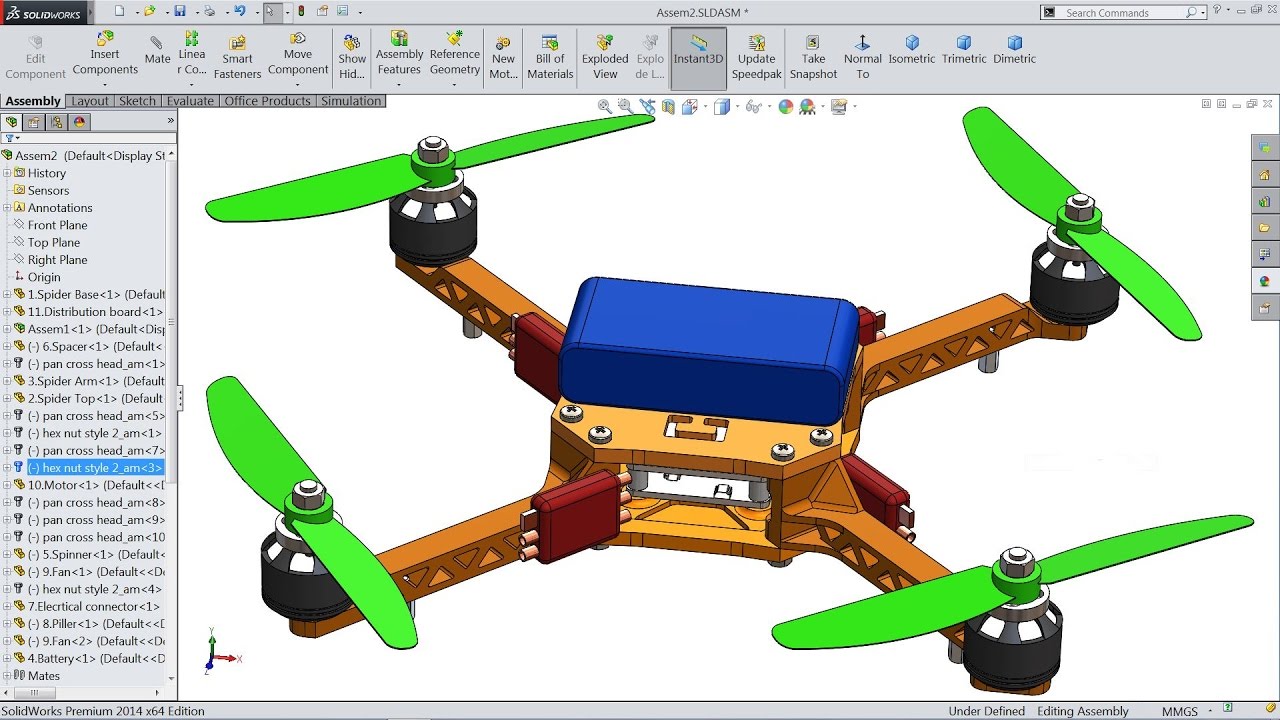Open the Insert Components dropdown arrow
The image size is (1280, 720).
pyautogui.click(x=105, y=84)
